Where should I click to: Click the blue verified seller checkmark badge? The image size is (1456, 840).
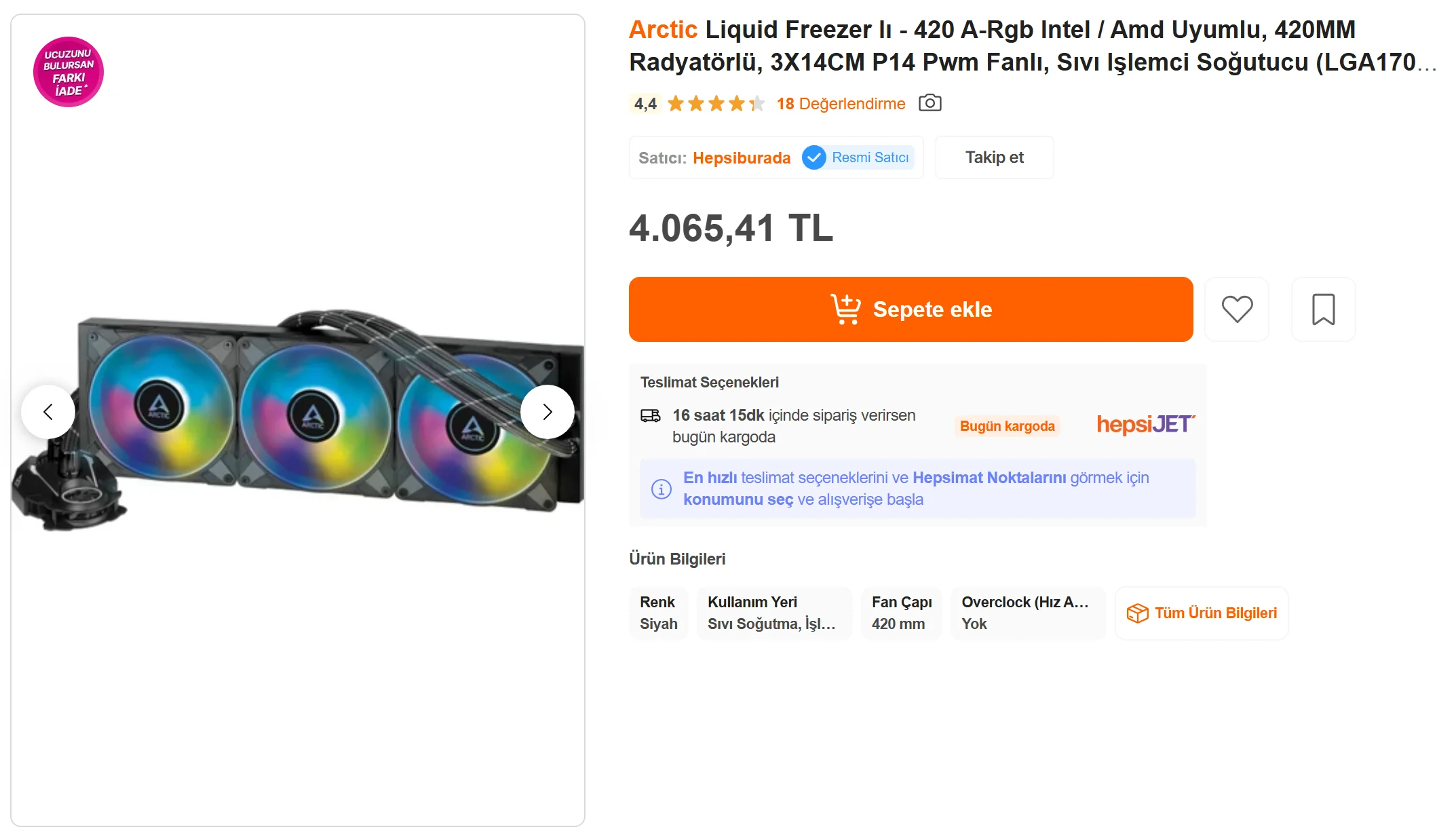(x=813, y=157)
